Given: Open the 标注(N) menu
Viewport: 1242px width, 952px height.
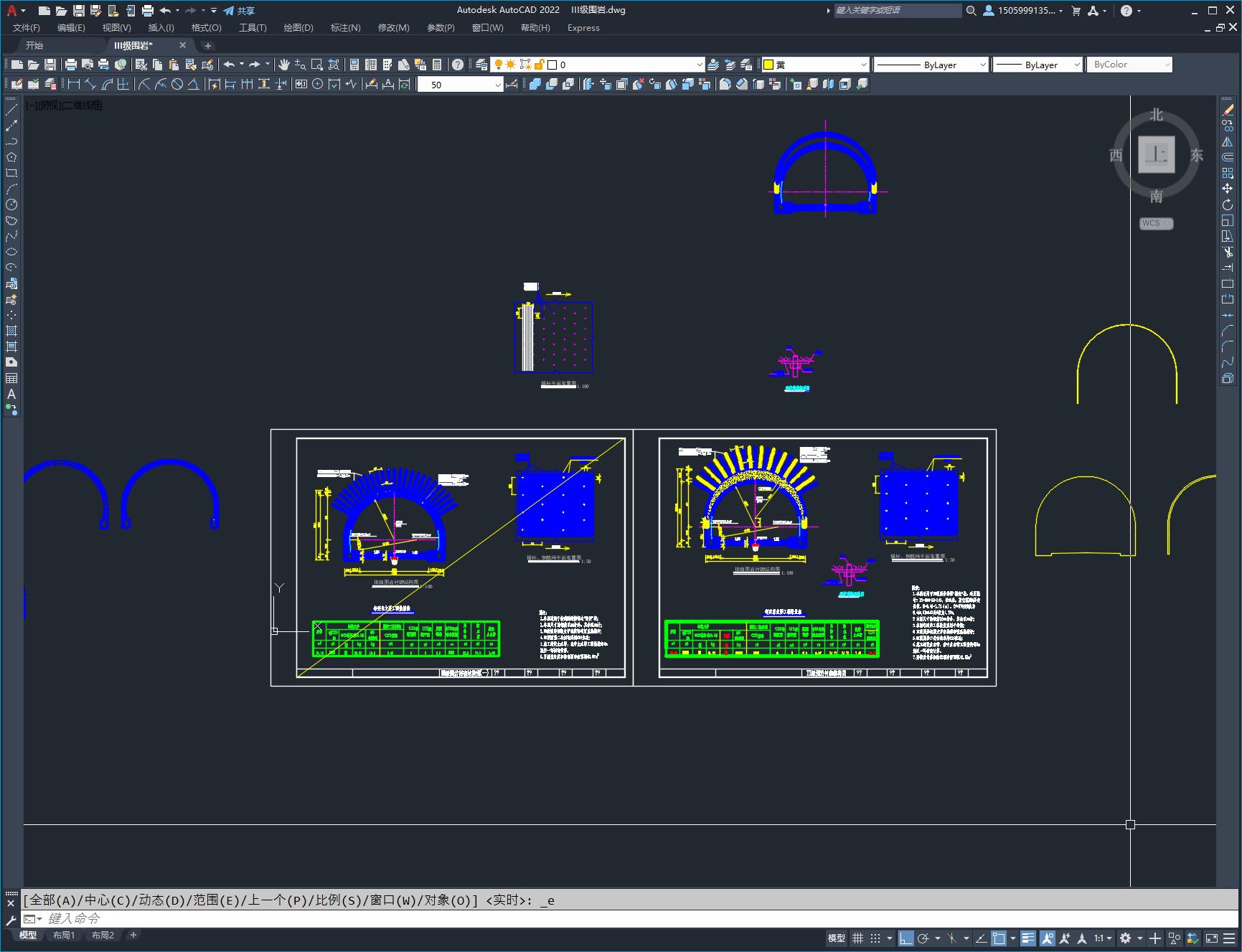Looking at the screenshot, I should [x=345, y=28].
